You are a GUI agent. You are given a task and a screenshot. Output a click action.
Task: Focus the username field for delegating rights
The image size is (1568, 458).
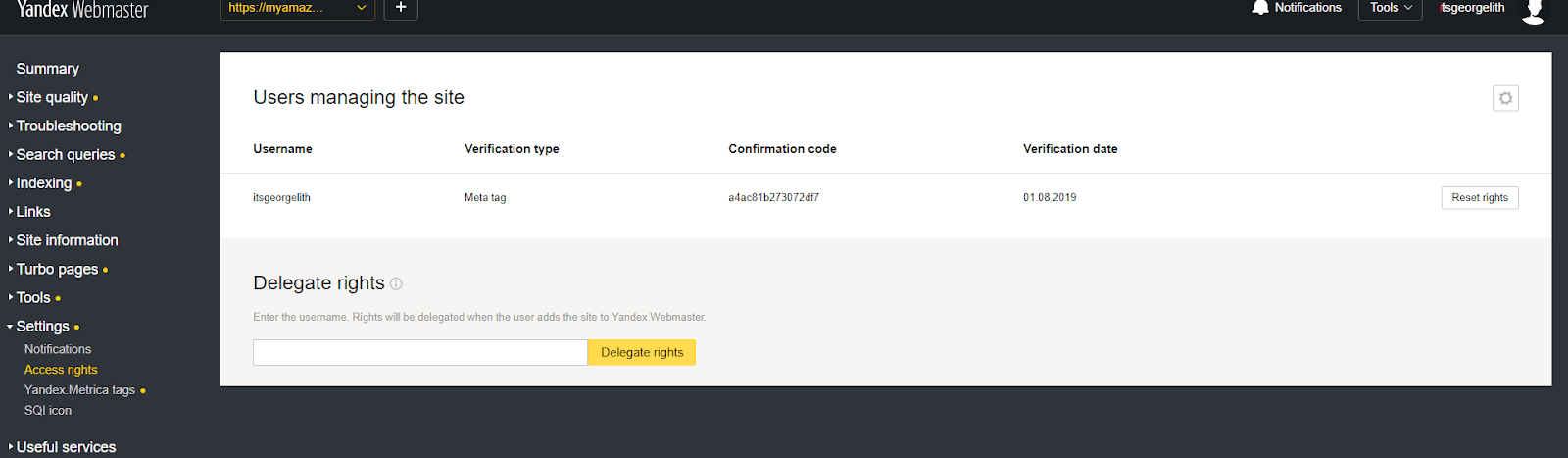[420, 353]
